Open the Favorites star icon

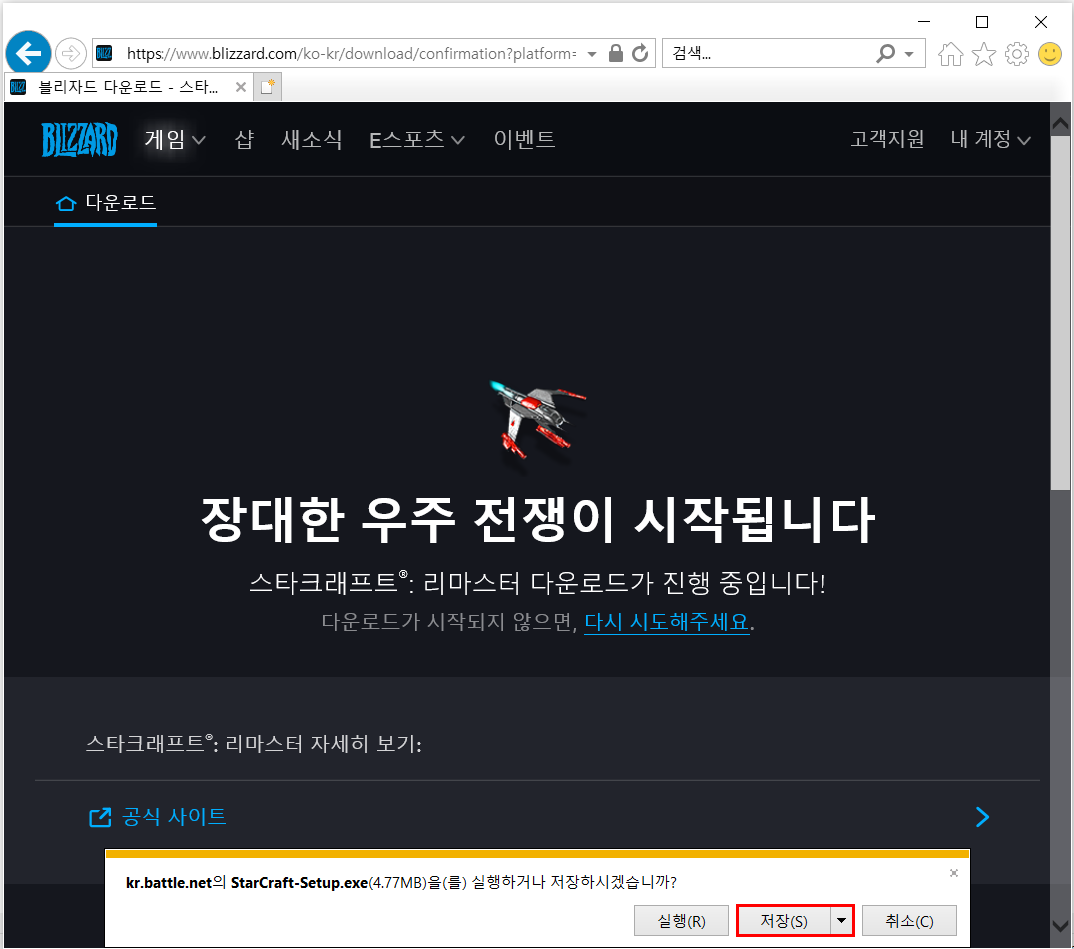pyautogui.click(x=984, y=53)
